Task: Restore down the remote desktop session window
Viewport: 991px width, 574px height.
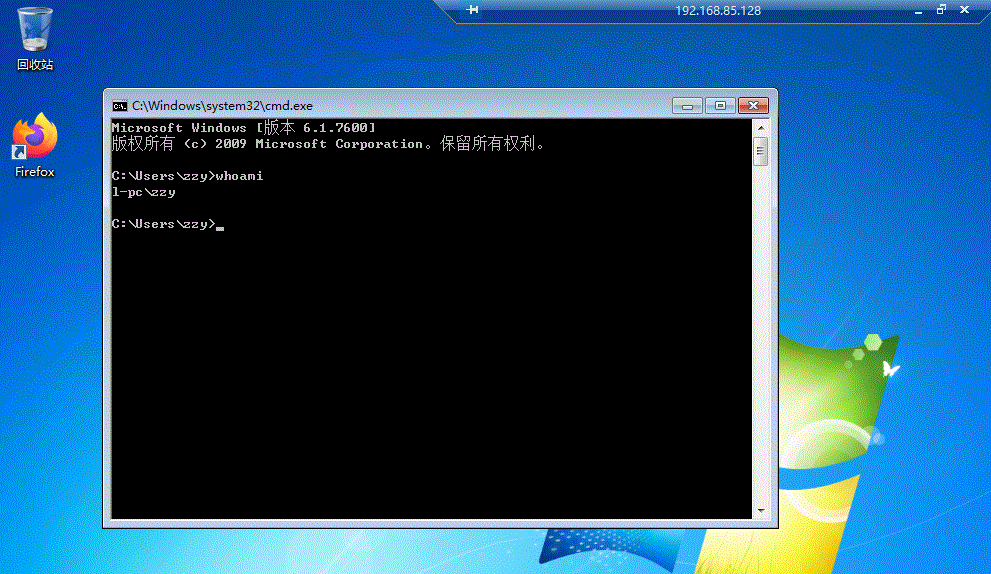Action: 941,9
